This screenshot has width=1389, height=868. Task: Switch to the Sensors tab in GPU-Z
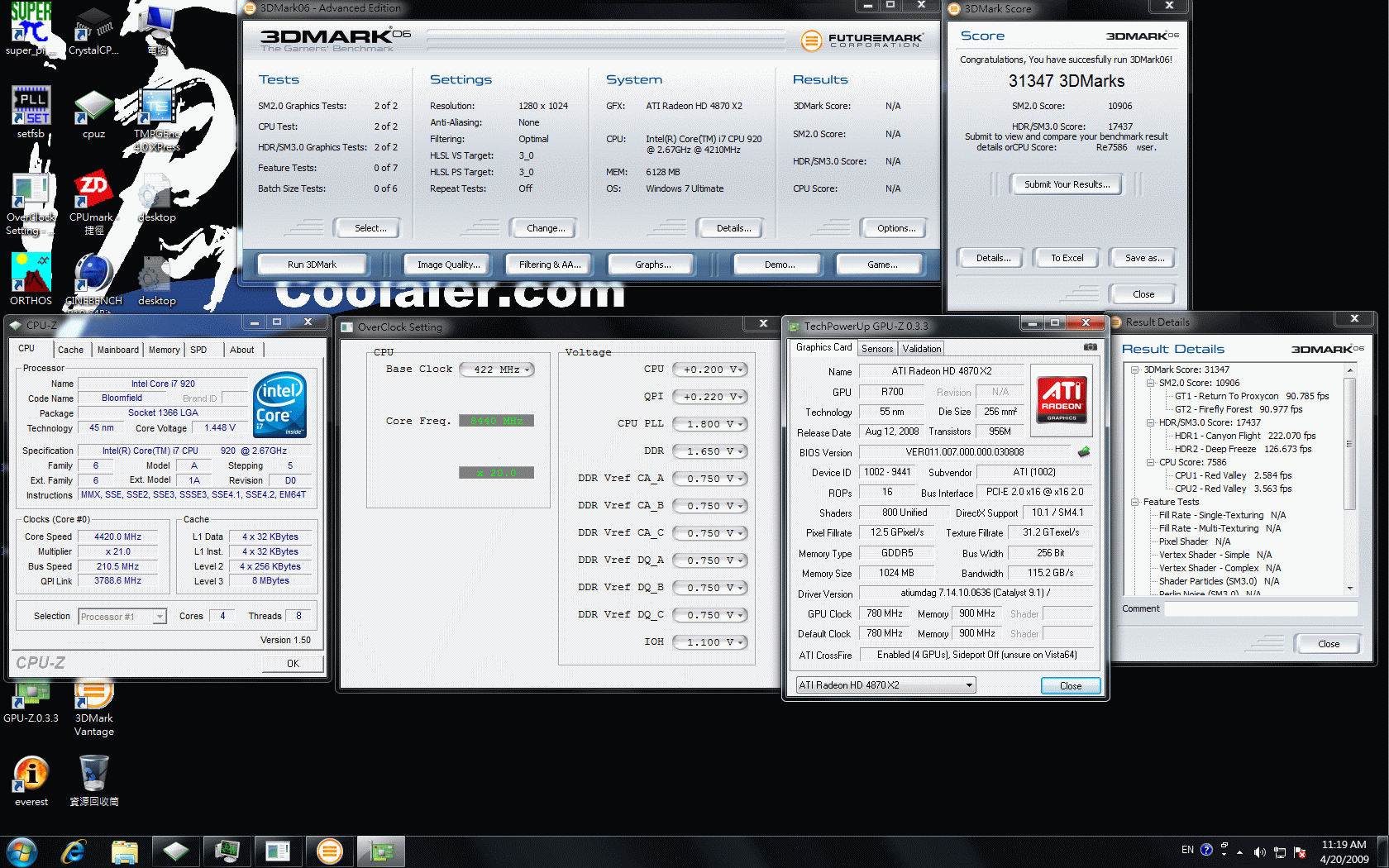point(877,349)
